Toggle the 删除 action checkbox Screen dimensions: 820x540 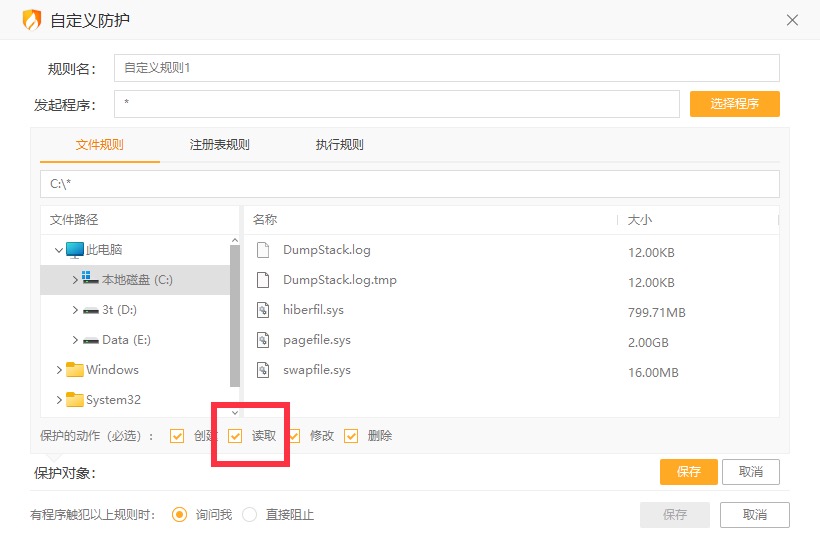(x=351, y=436)
